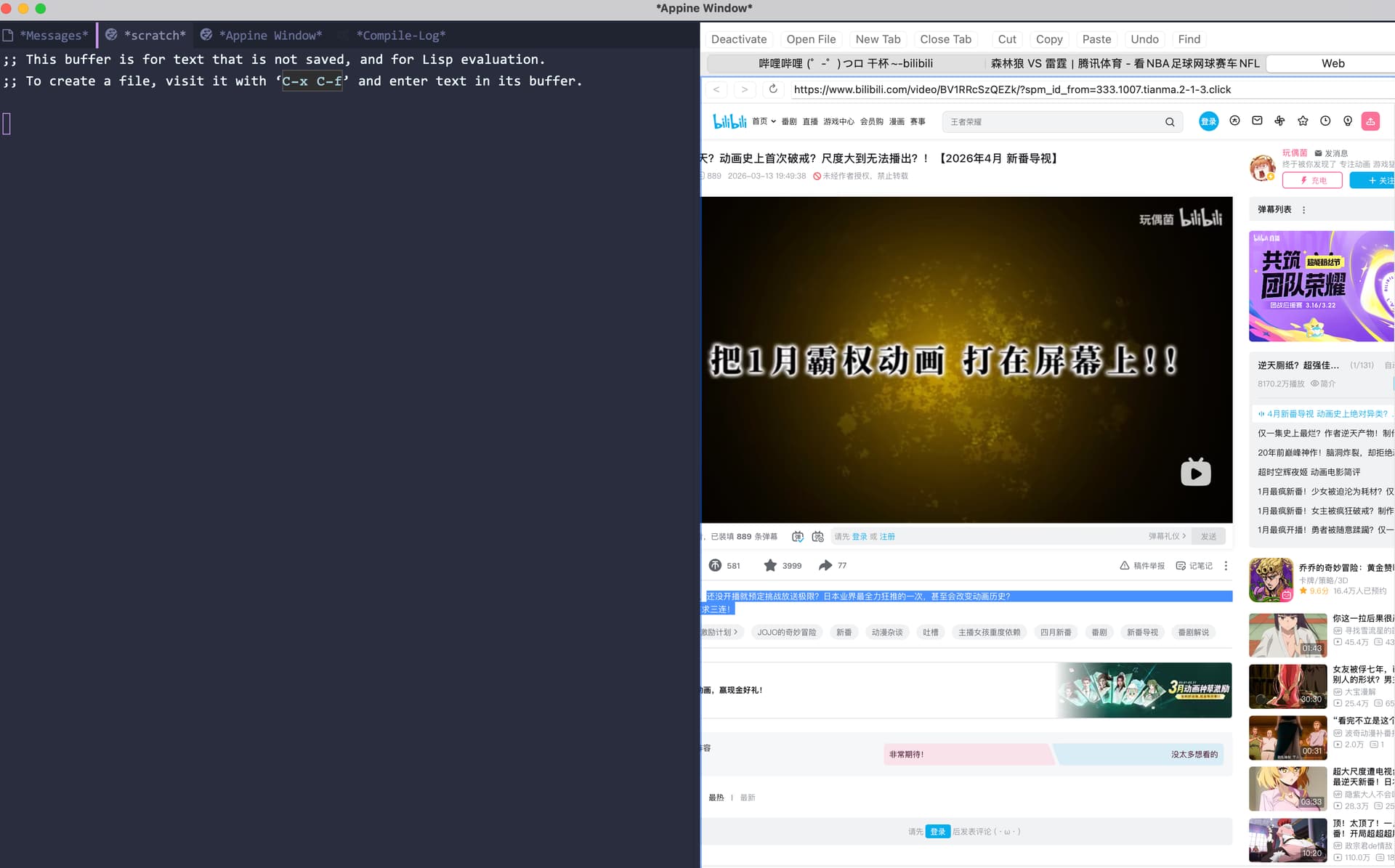Click the browser URL address field
Screen dimensions: 1395x868
click(1011, 89)
